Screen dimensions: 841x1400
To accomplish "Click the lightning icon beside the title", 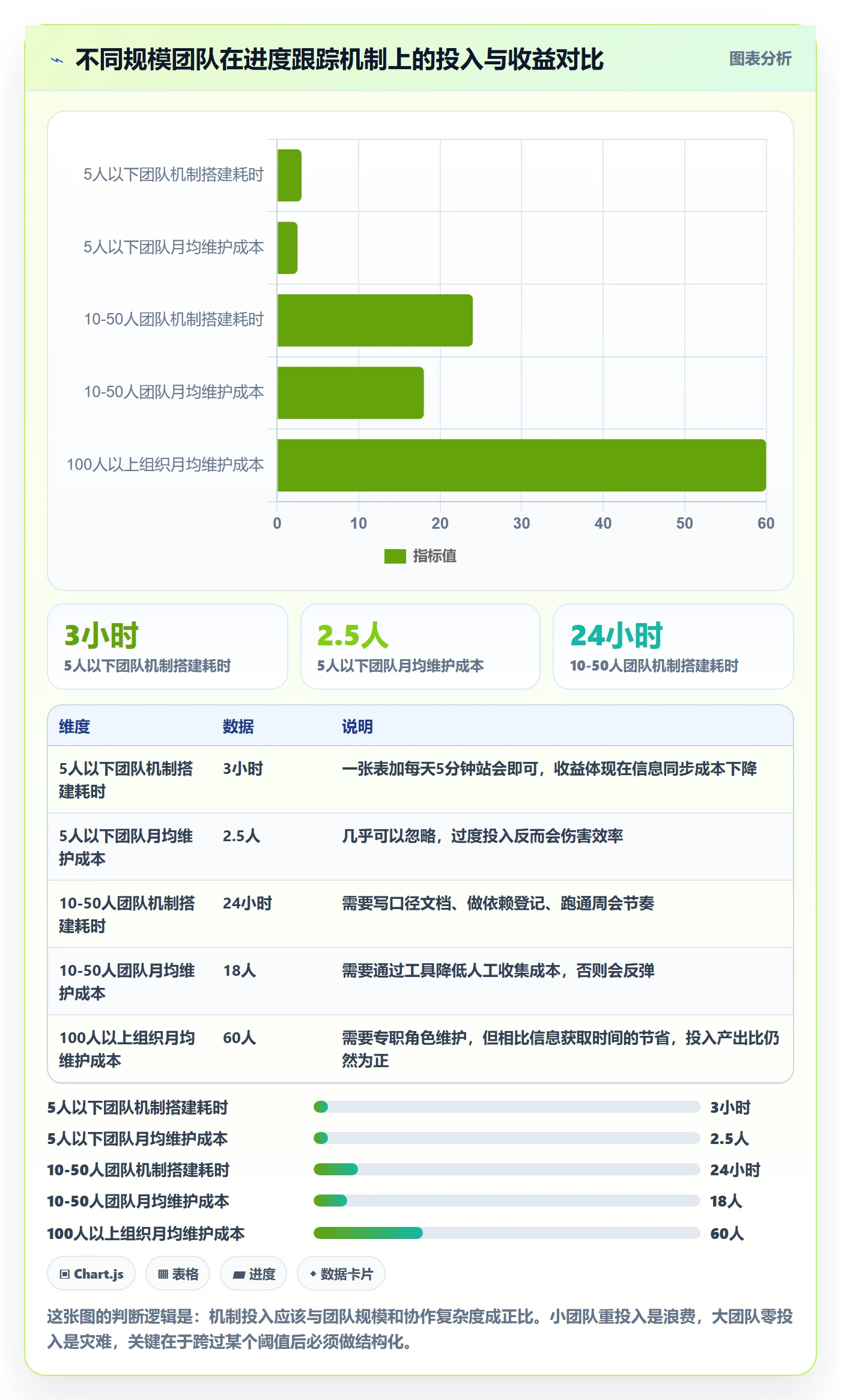I will 57,60.
